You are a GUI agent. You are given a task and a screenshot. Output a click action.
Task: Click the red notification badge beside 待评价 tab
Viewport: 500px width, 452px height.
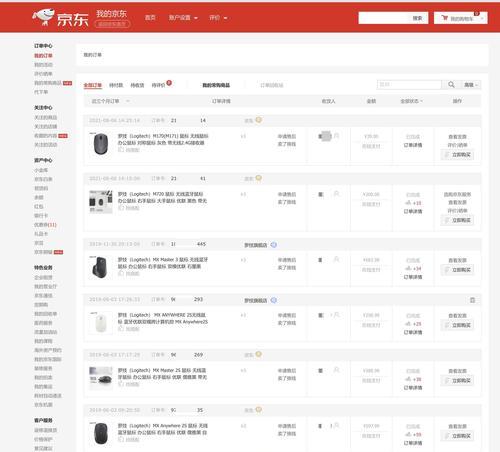click(169, 83)
